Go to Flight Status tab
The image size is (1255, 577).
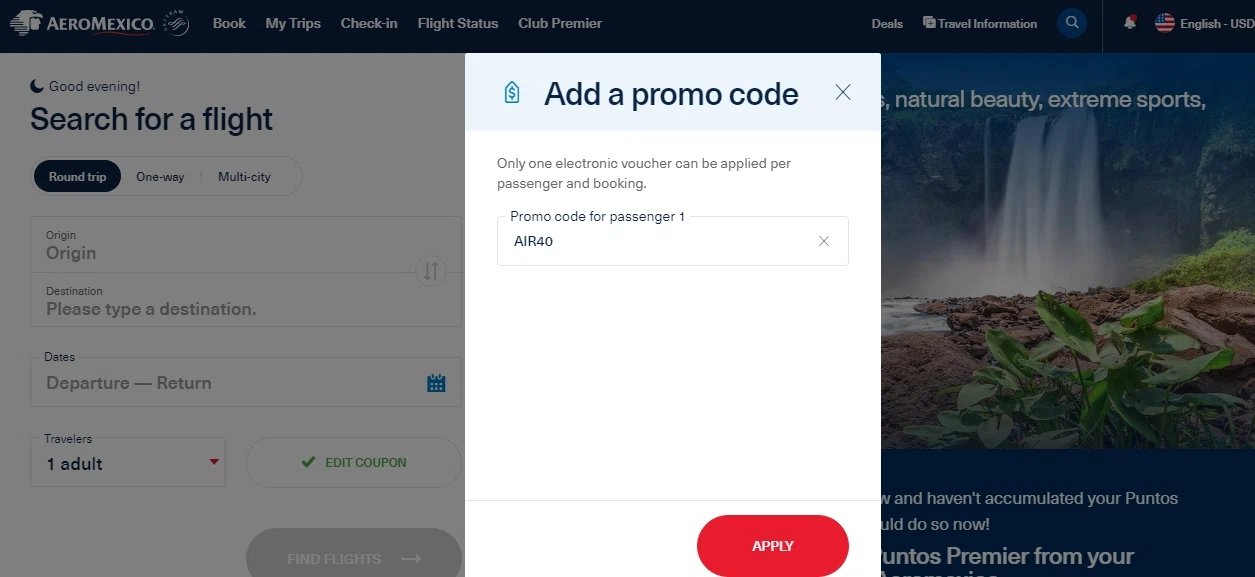(458, 23)
